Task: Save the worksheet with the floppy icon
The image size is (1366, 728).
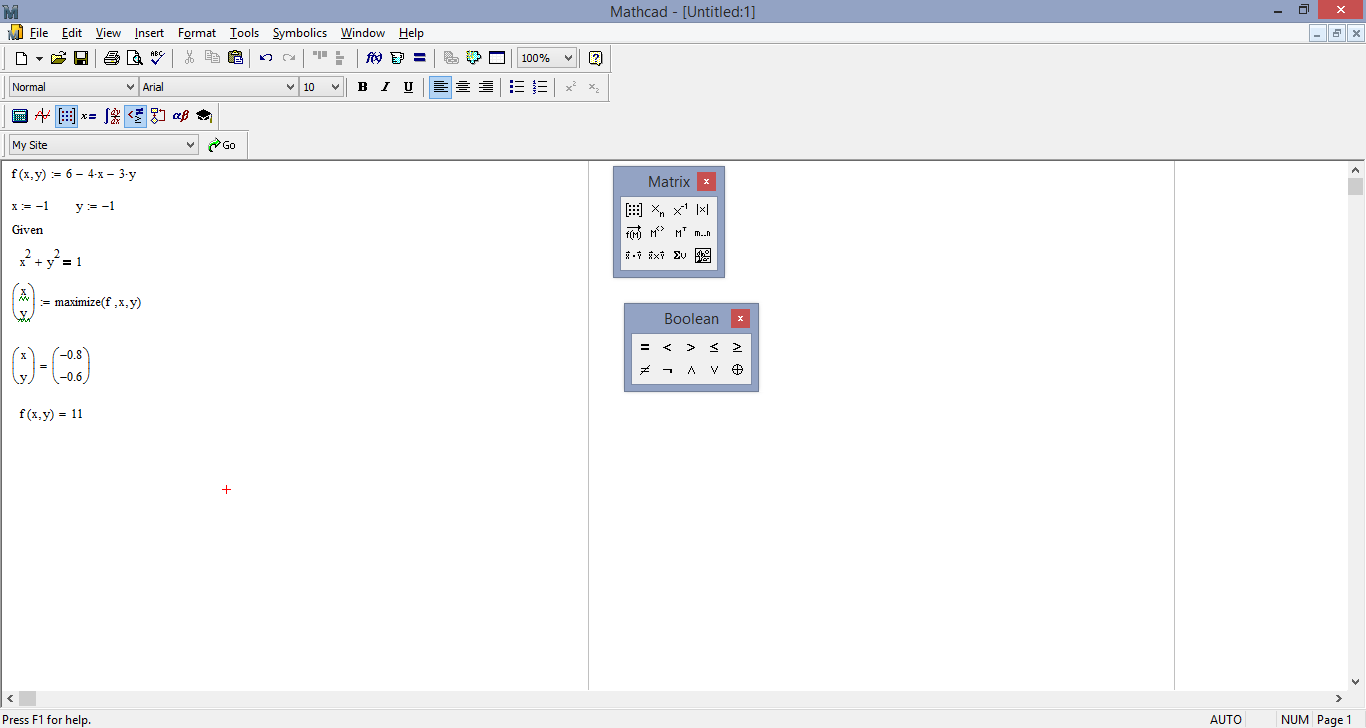Action: (80, 58)
